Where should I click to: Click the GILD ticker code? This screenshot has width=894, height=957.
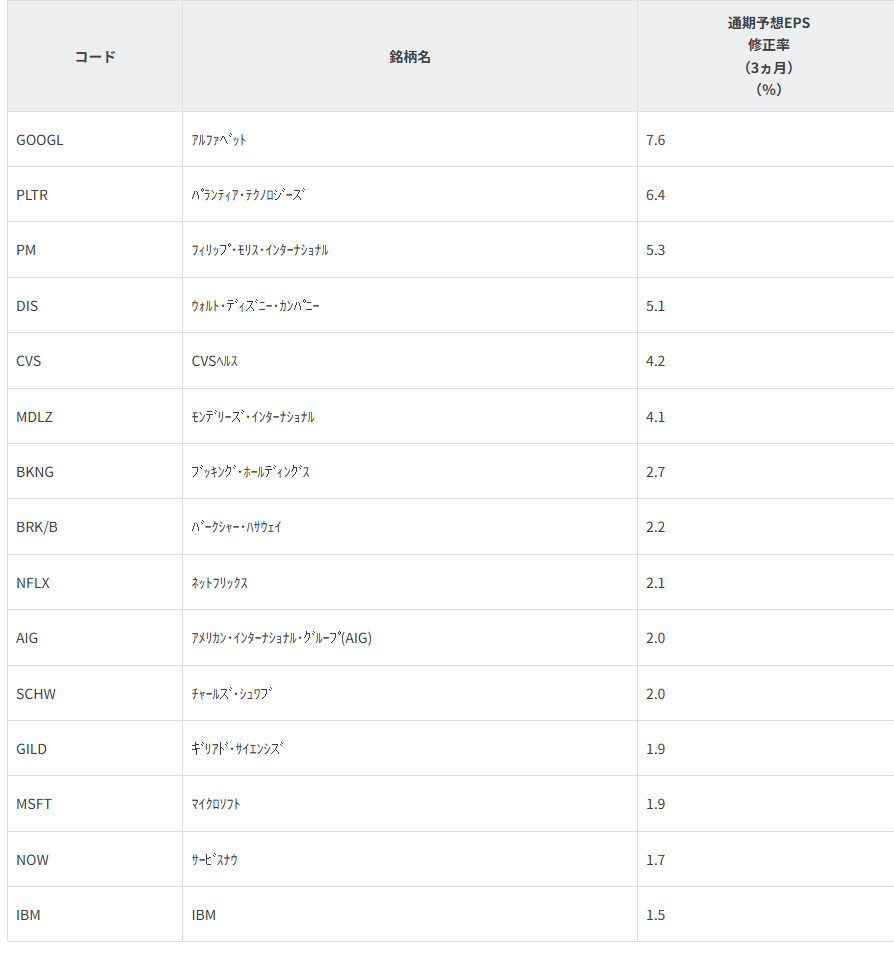[x=32, y=749]
